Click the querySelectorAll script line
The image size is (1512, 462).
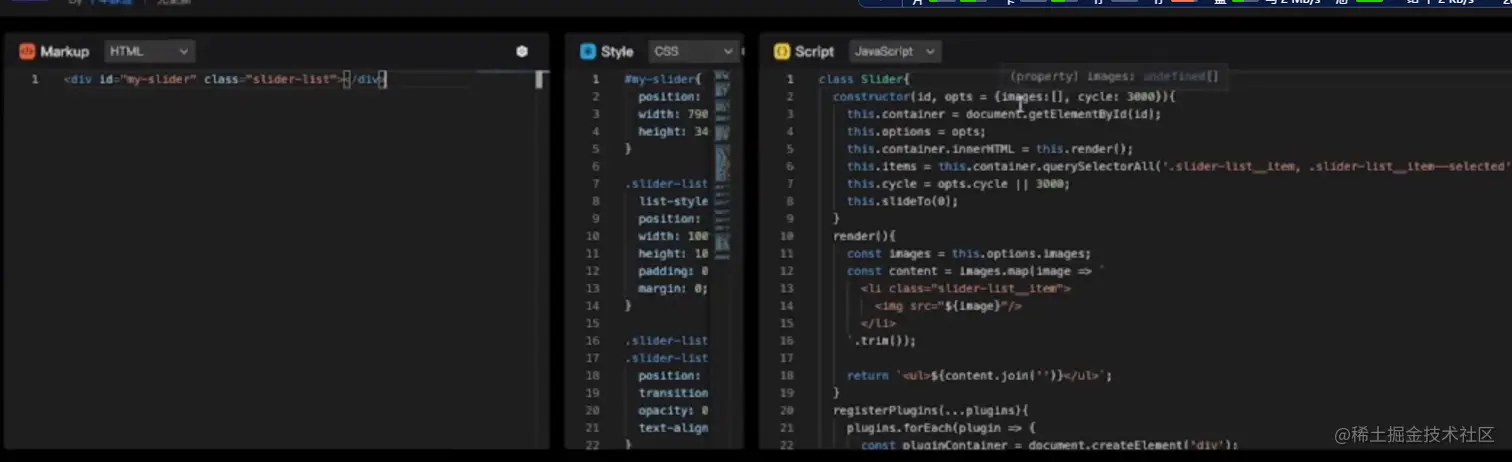pyautogui.click(x=1178, y=166)
